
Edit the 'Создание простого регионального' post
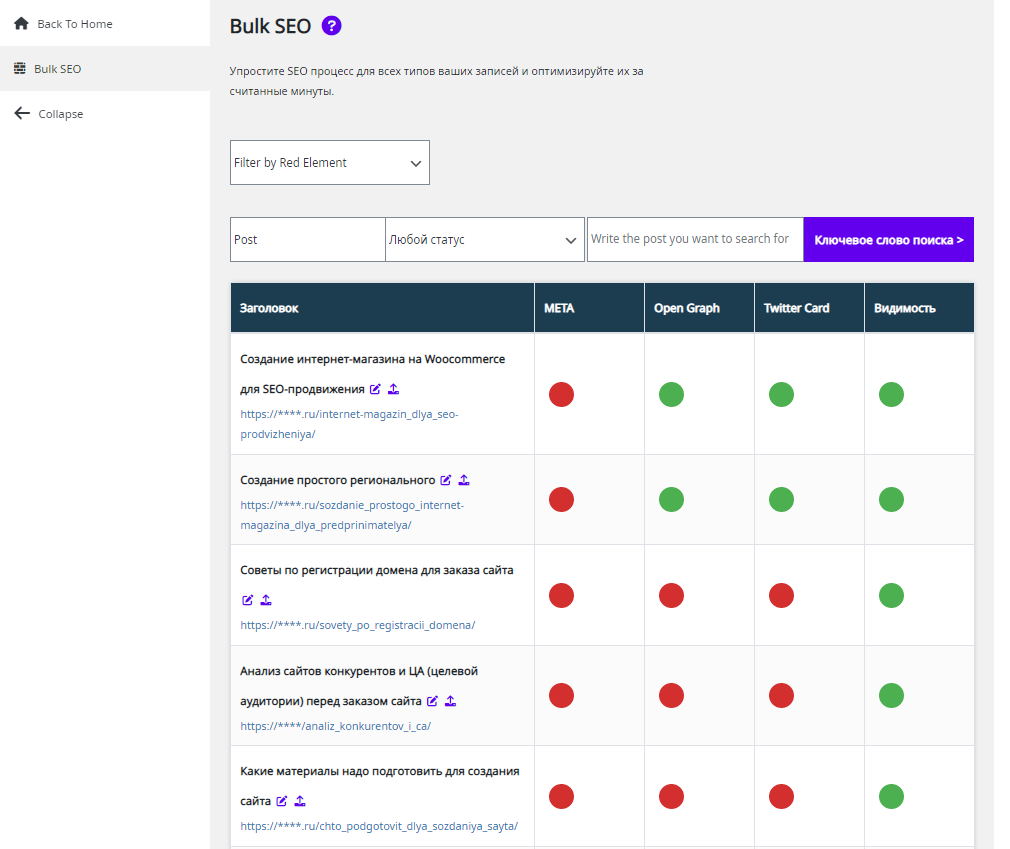tap(445, 480)
